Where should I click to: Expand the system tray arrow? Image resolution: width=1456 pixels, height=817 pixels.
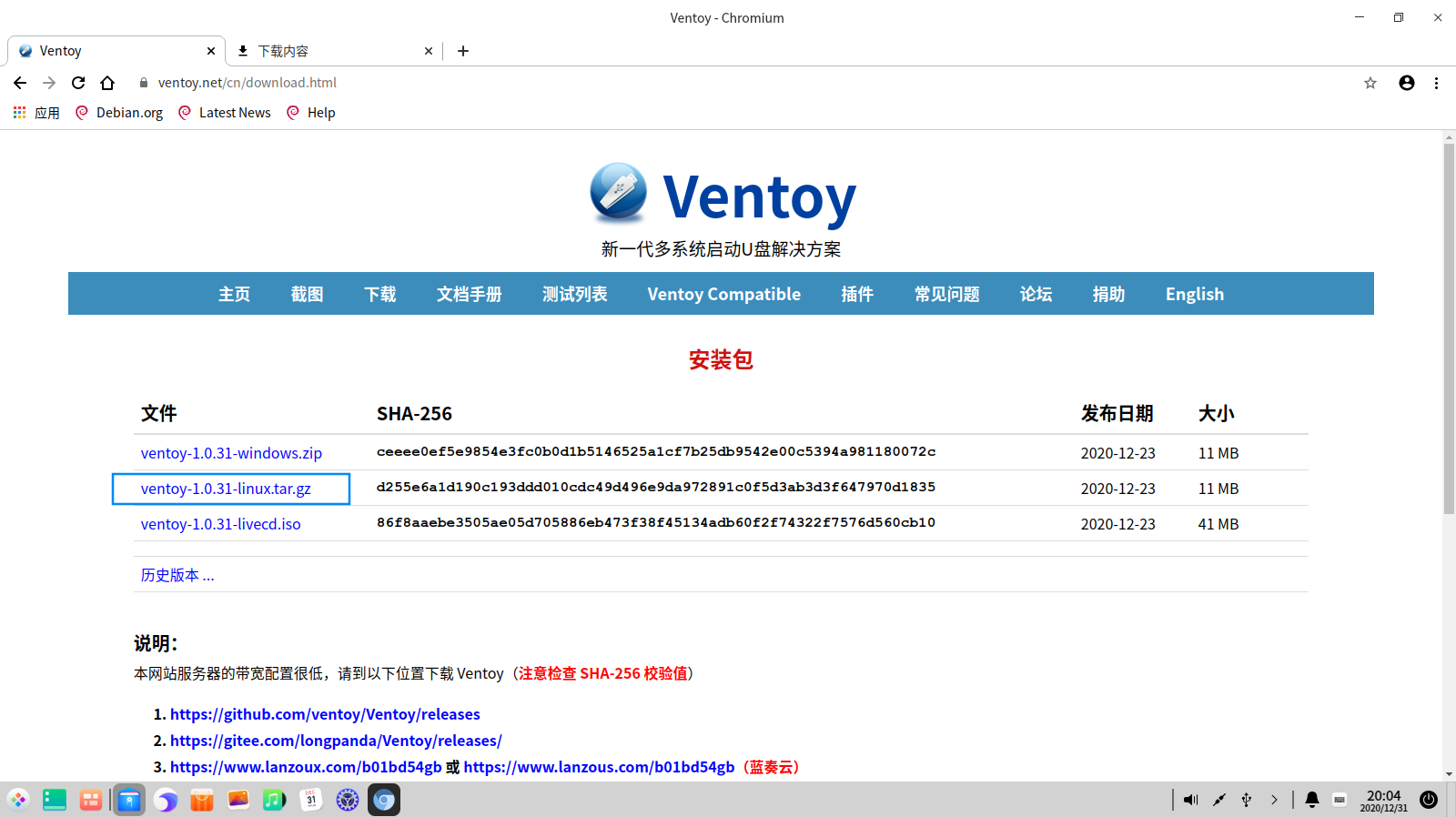click(1274, 800)
